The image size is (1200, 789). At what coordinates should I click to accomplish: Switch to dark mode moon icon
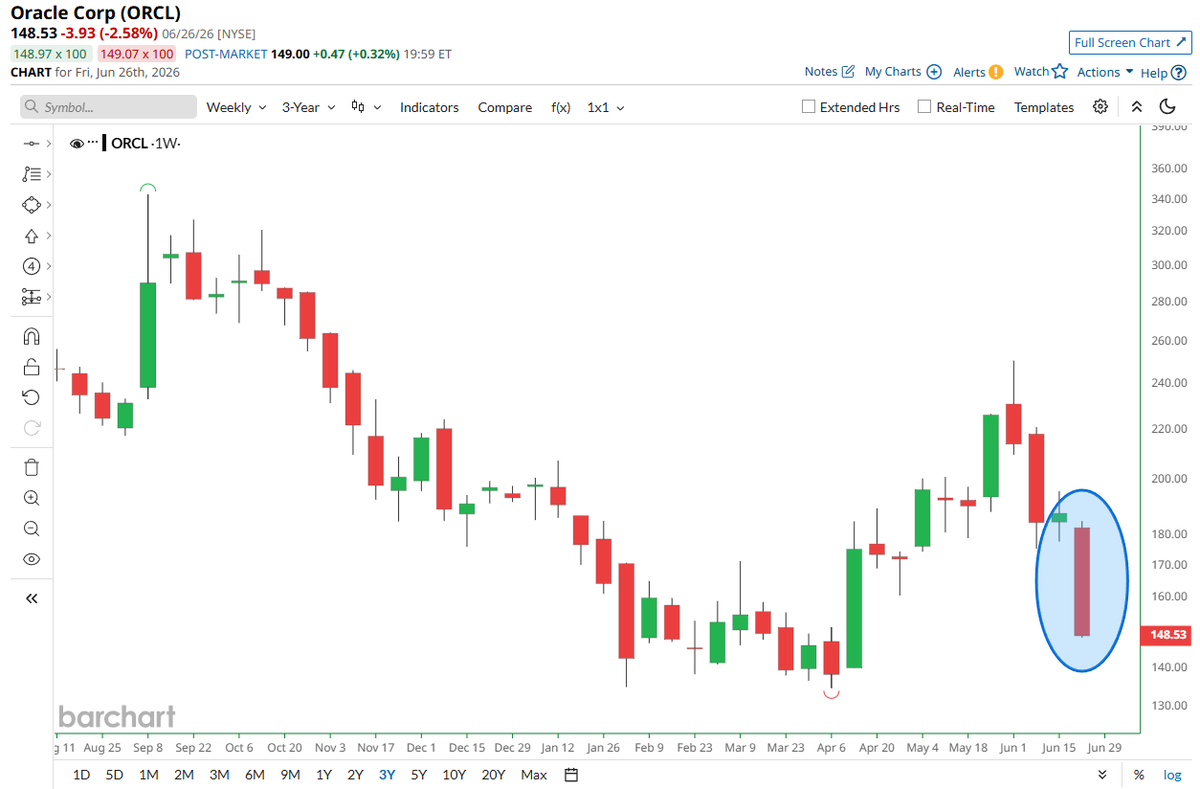[x=1167, y=107]
